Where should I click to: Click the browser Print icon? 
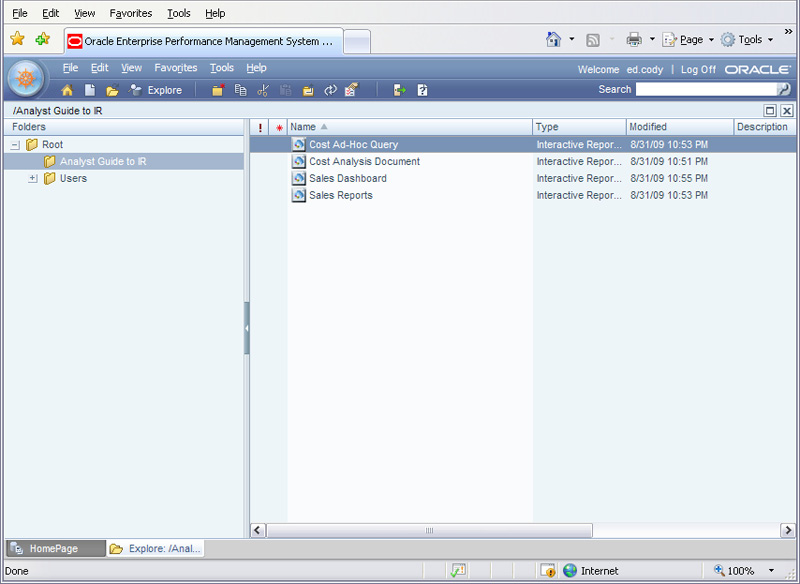coord(634,39)
